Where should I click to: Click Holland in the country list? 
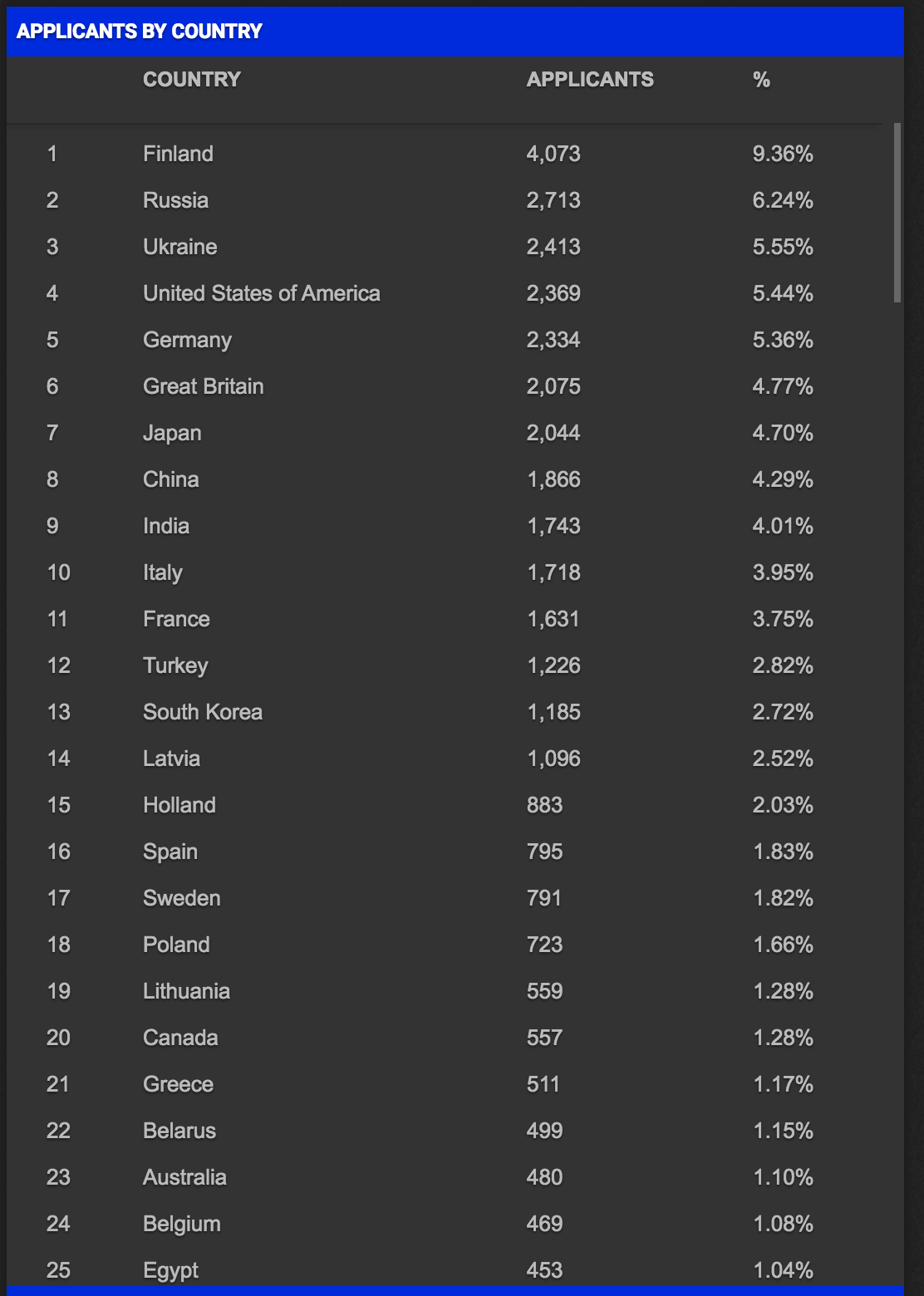(x=179, y=805)
